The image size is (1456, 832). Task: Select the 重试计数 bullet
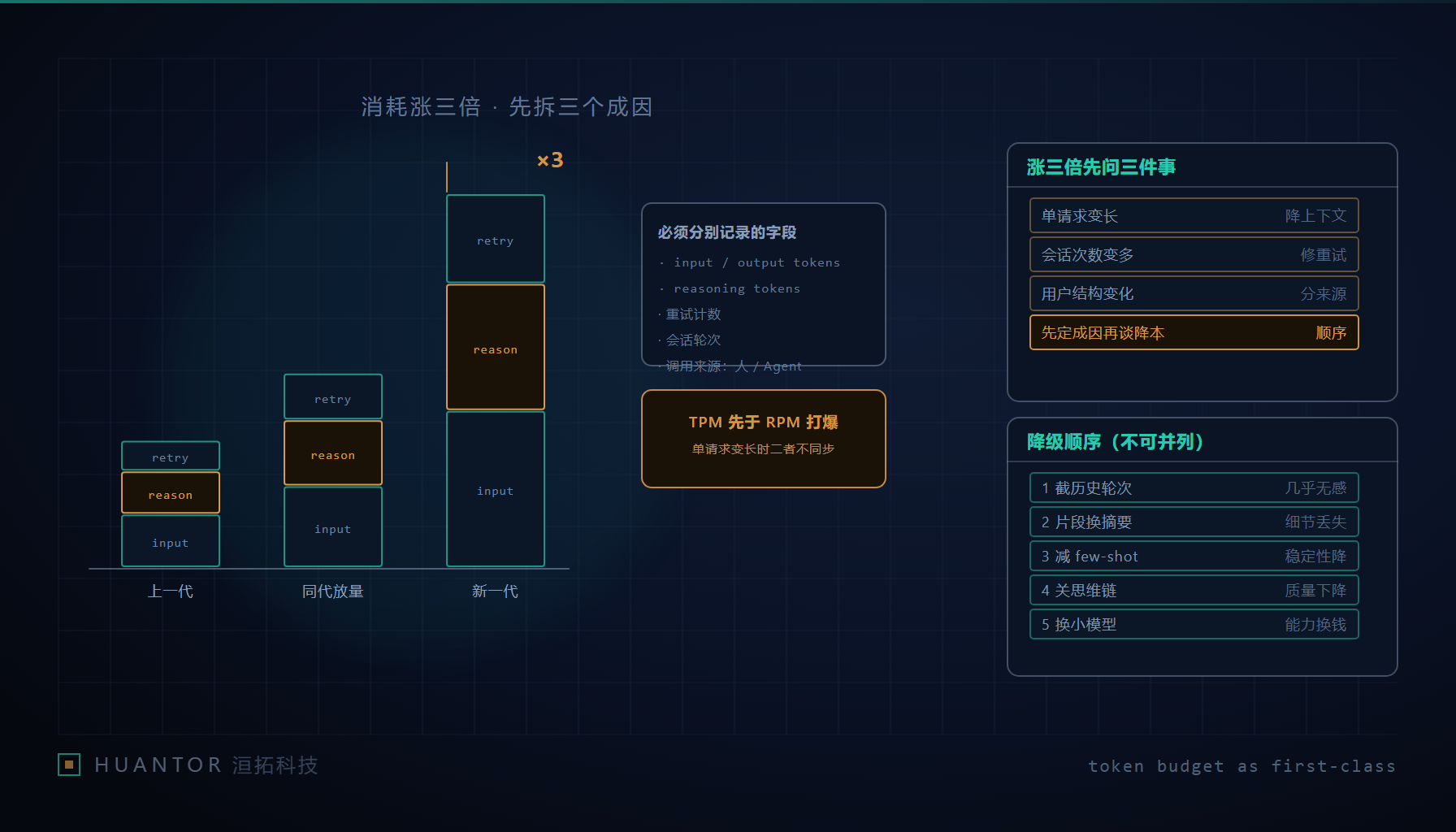pyautogui.click(x=690, y=314)
